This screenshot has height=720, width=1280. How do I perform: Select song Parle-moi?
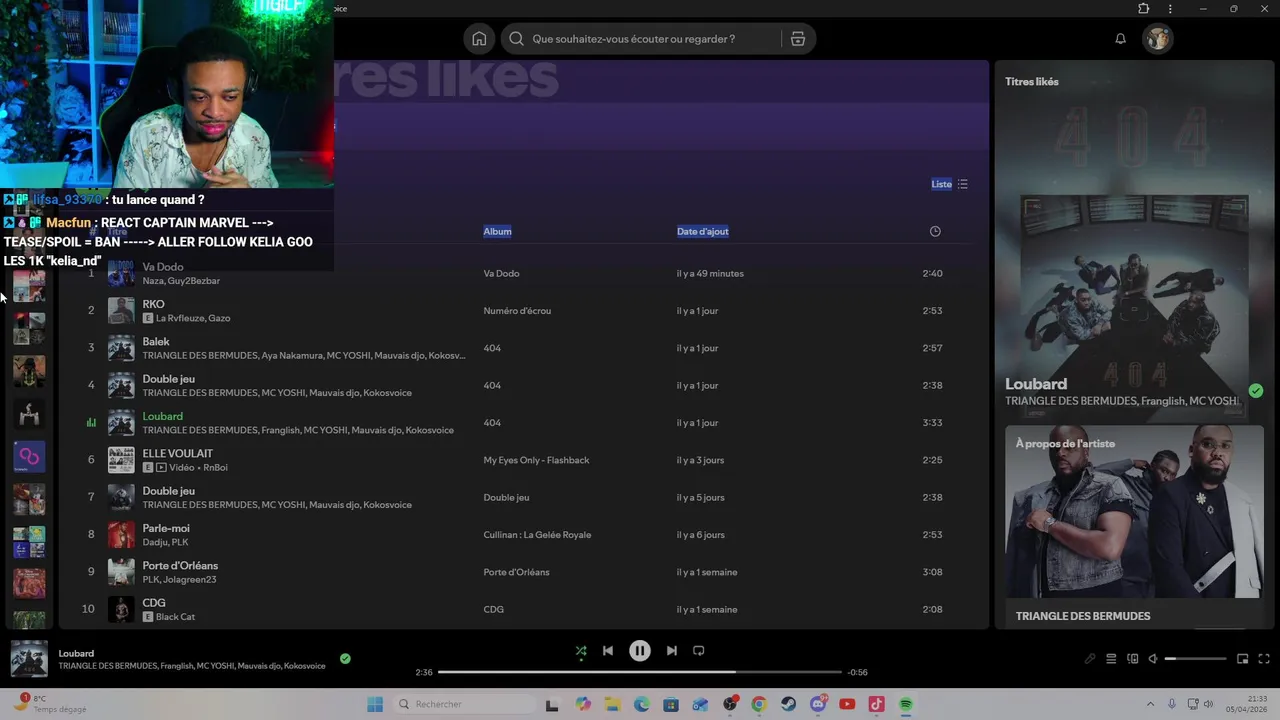pyautogui.click(x=166, y=528)
